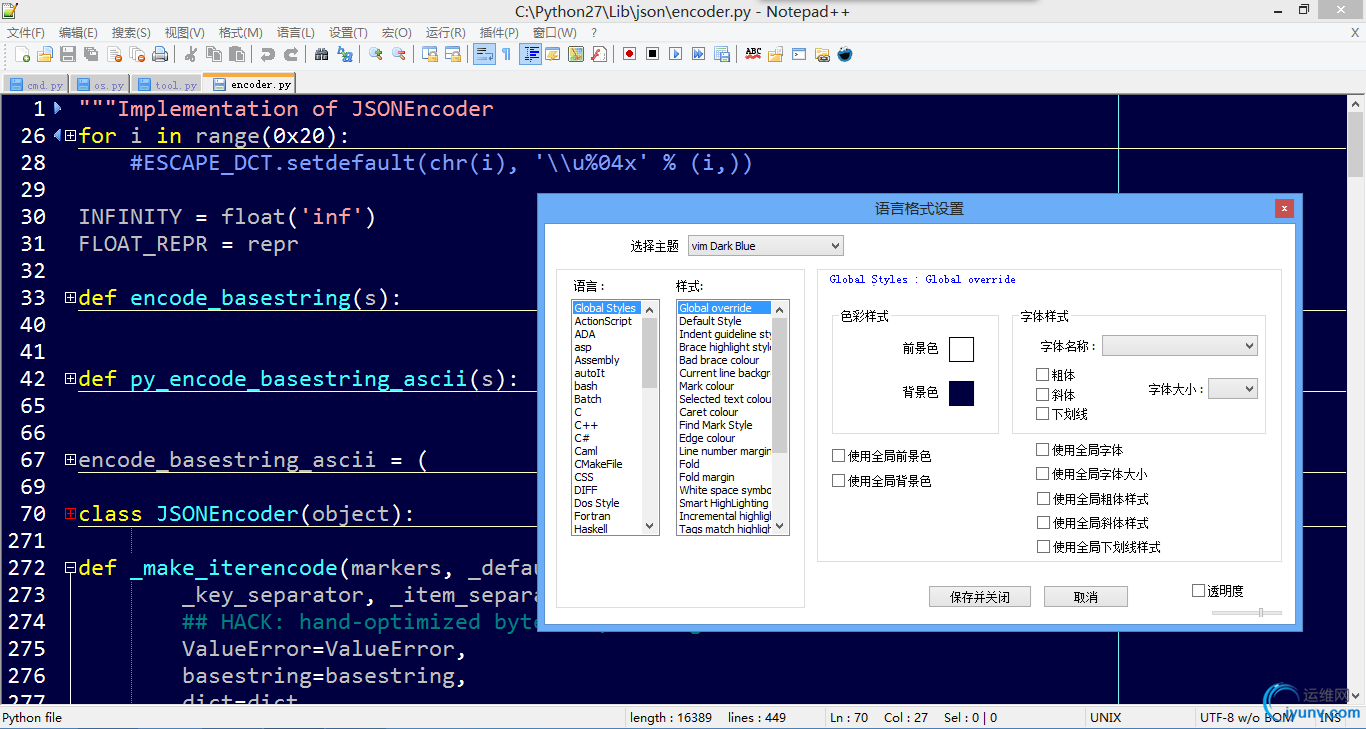Play back the recorded macro
The image size is (1366, 729).
pyautogui.click(x=675, y=54)
